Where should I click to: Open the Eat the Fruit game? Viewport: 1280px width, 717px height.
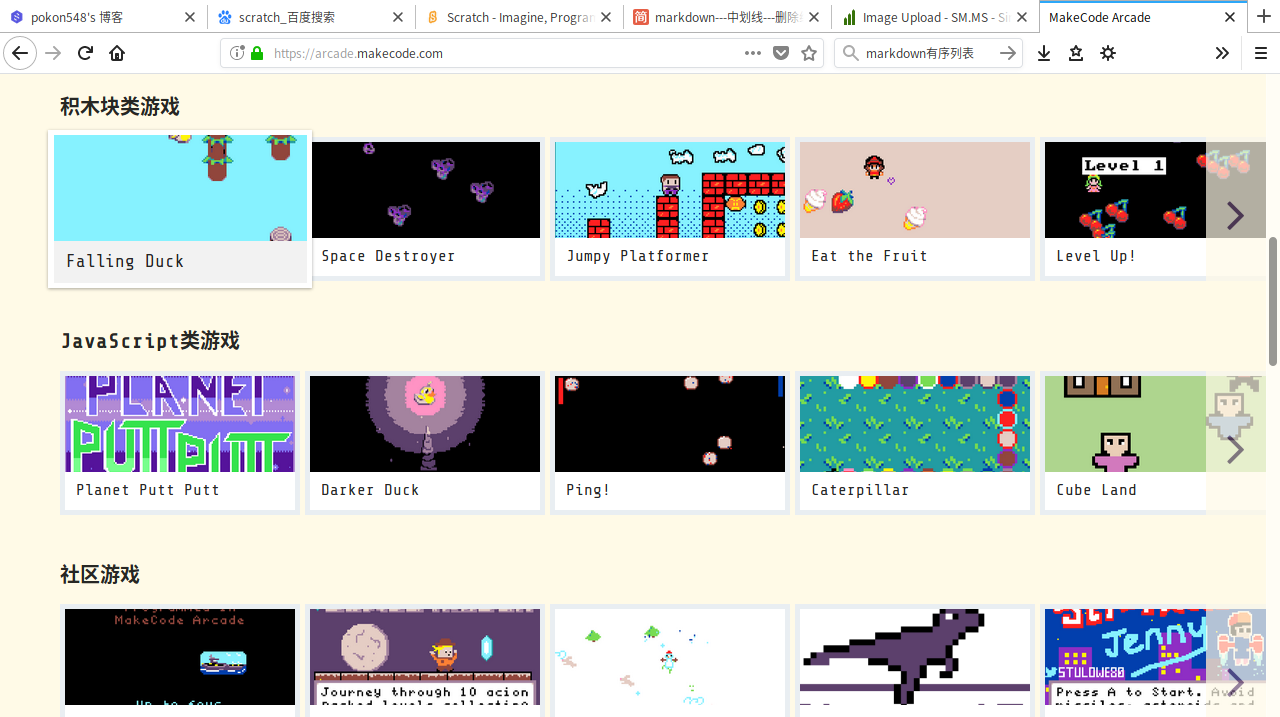(915, 209)
